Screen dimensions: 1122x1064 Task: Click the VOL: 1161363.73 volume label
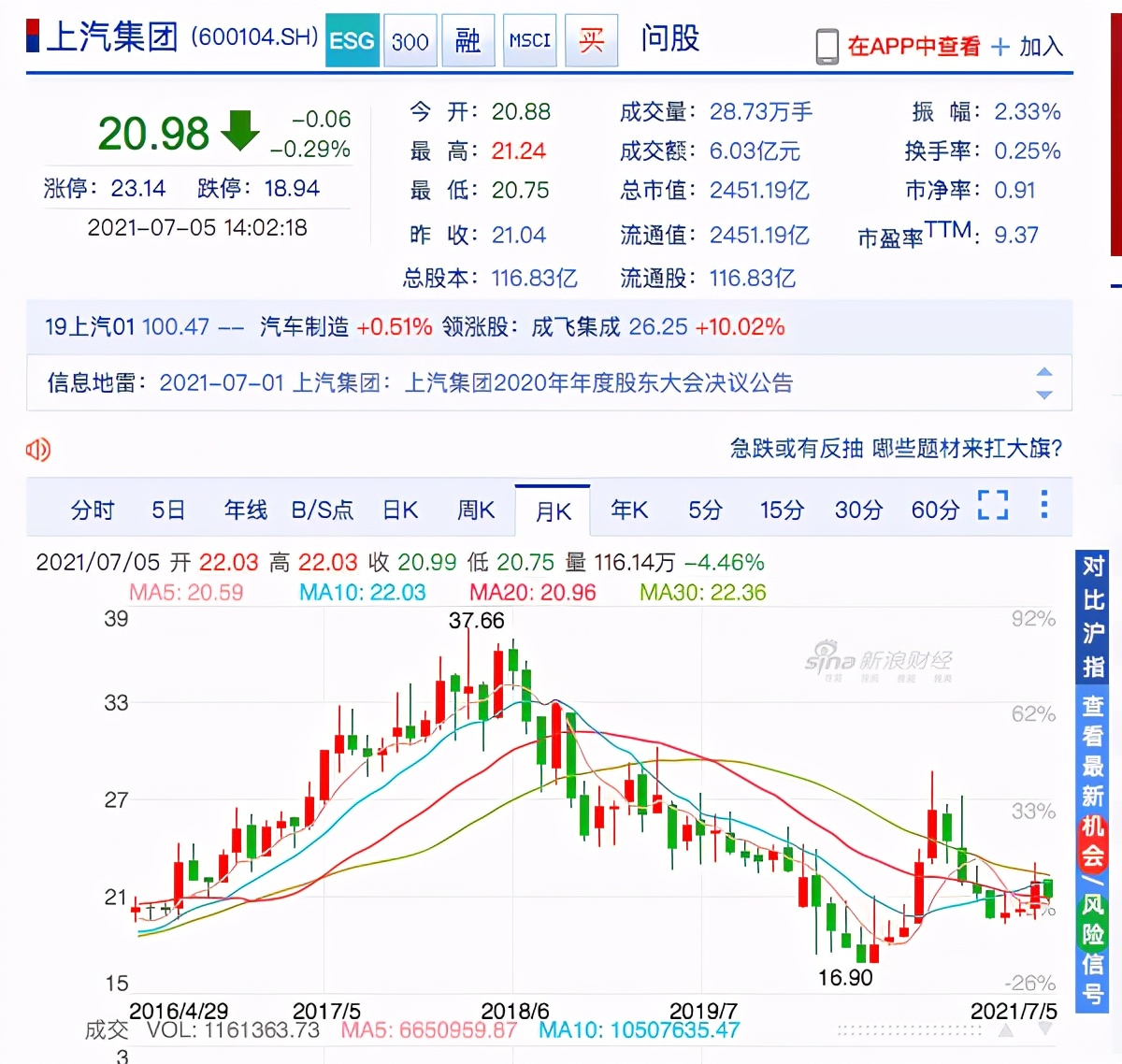233,1030
